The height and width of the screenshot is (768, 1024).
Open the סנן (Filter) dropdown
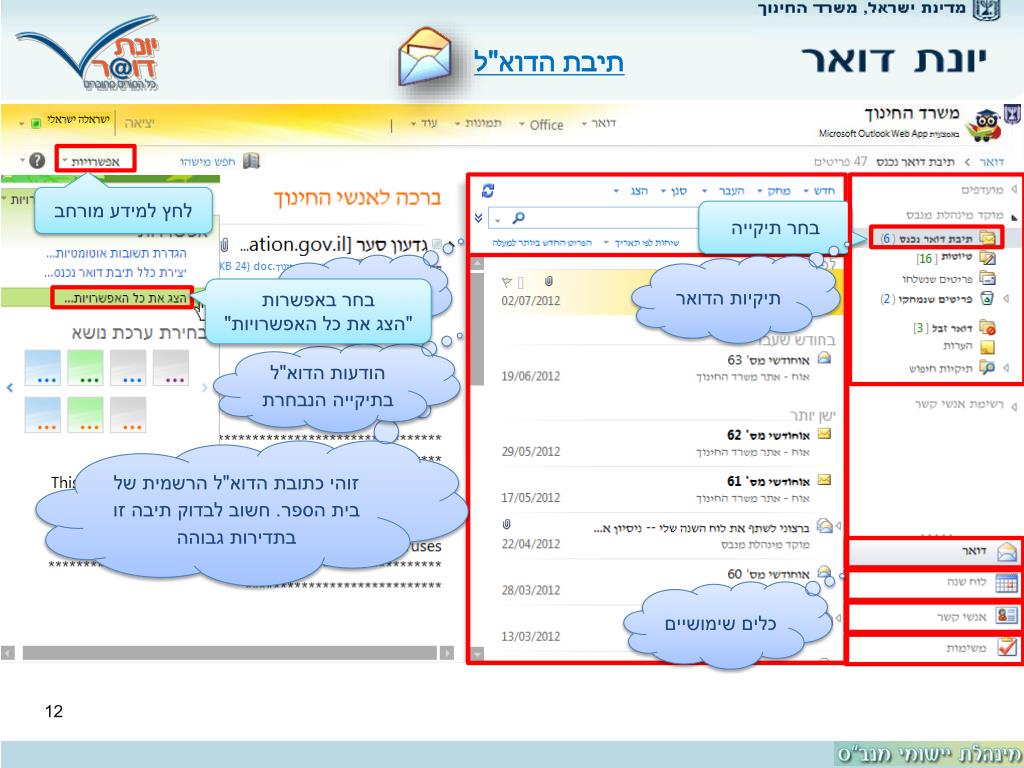[x=674, y=191]
